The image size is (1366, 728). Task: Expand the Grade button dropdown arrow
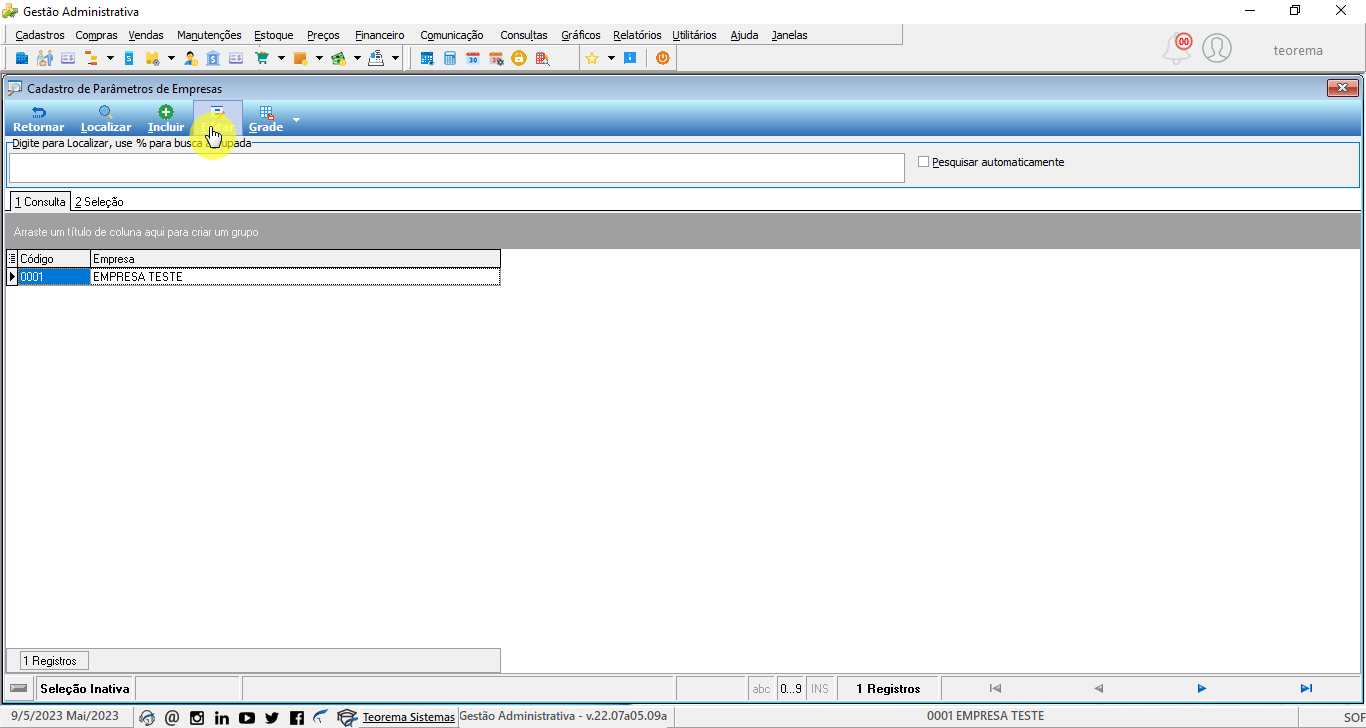click(295, 120)
